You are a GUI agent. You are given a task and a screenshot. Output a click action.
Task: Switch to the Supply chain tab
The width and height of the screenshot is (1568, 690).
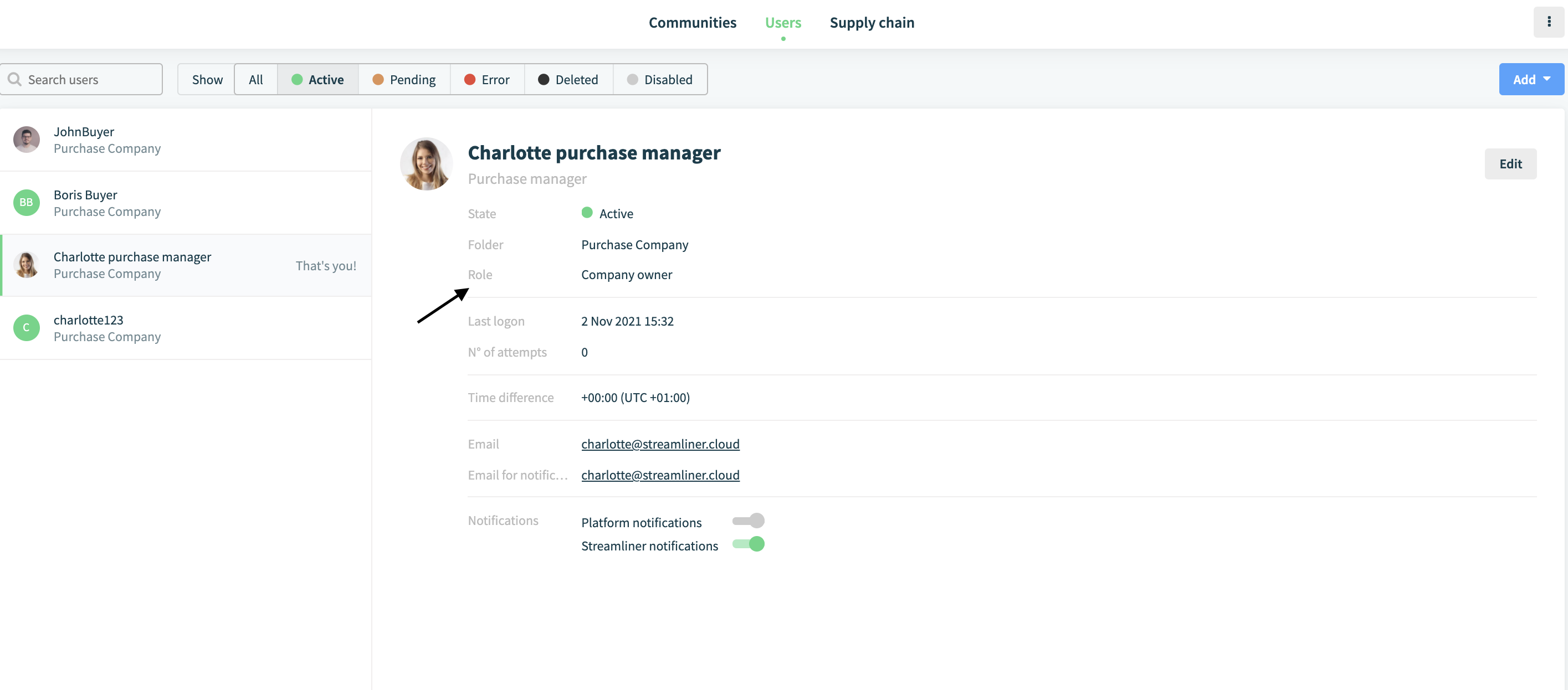point(872,23)
